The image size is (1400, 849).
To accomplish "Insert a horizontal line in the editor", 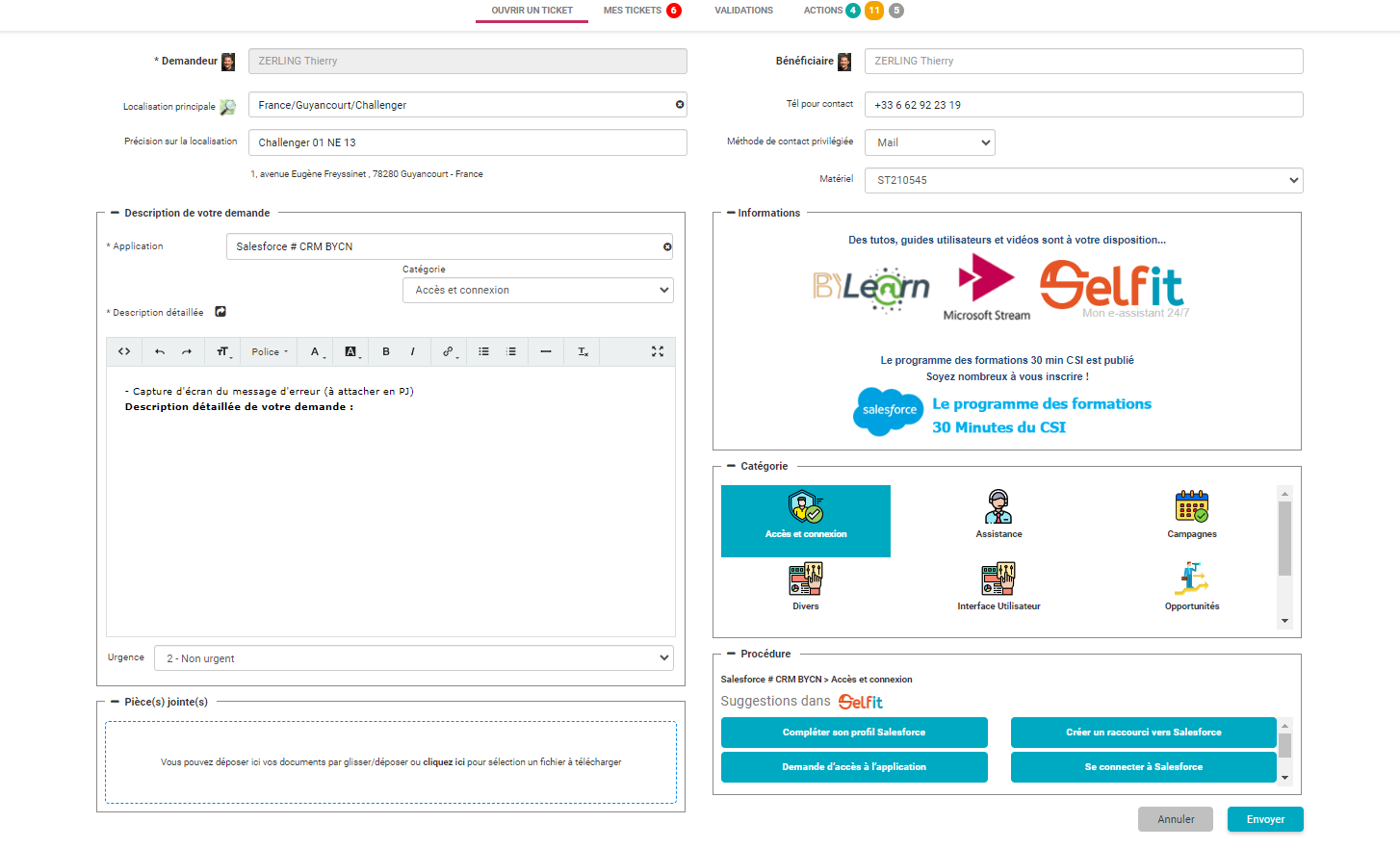I will 546,352.
